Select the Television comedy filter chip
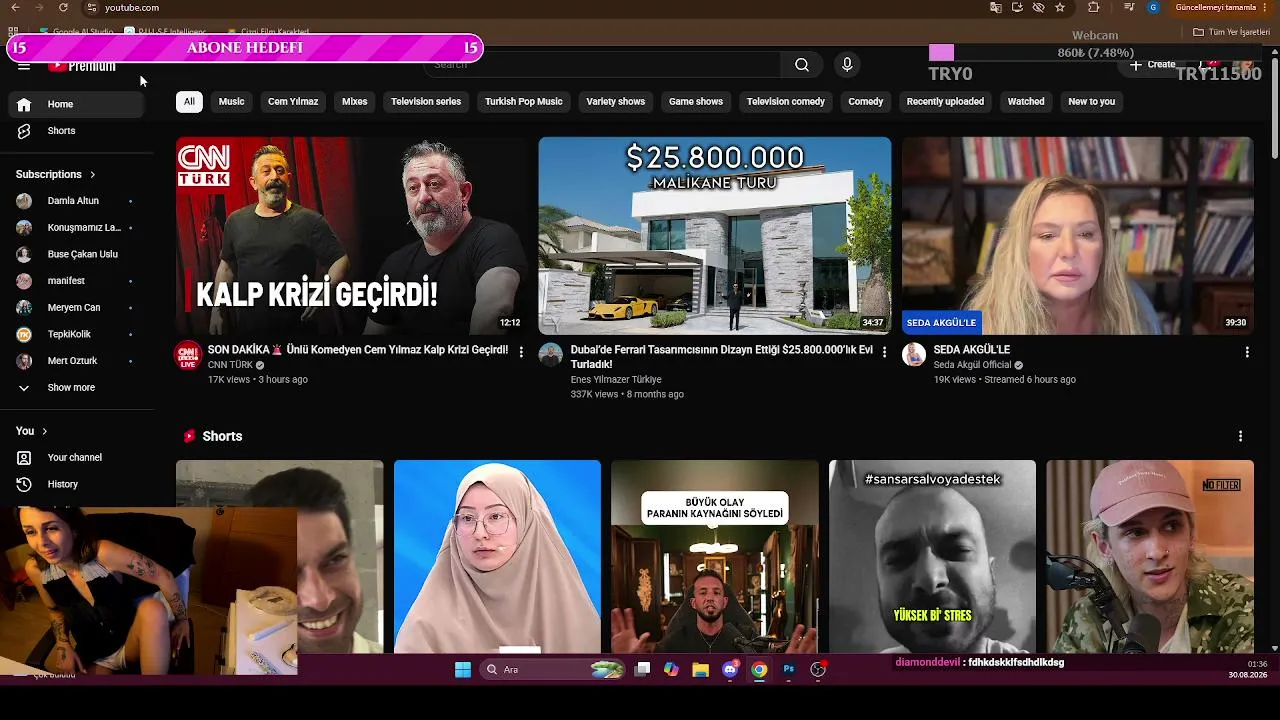 pyautogui.click(x=786, y=102)
